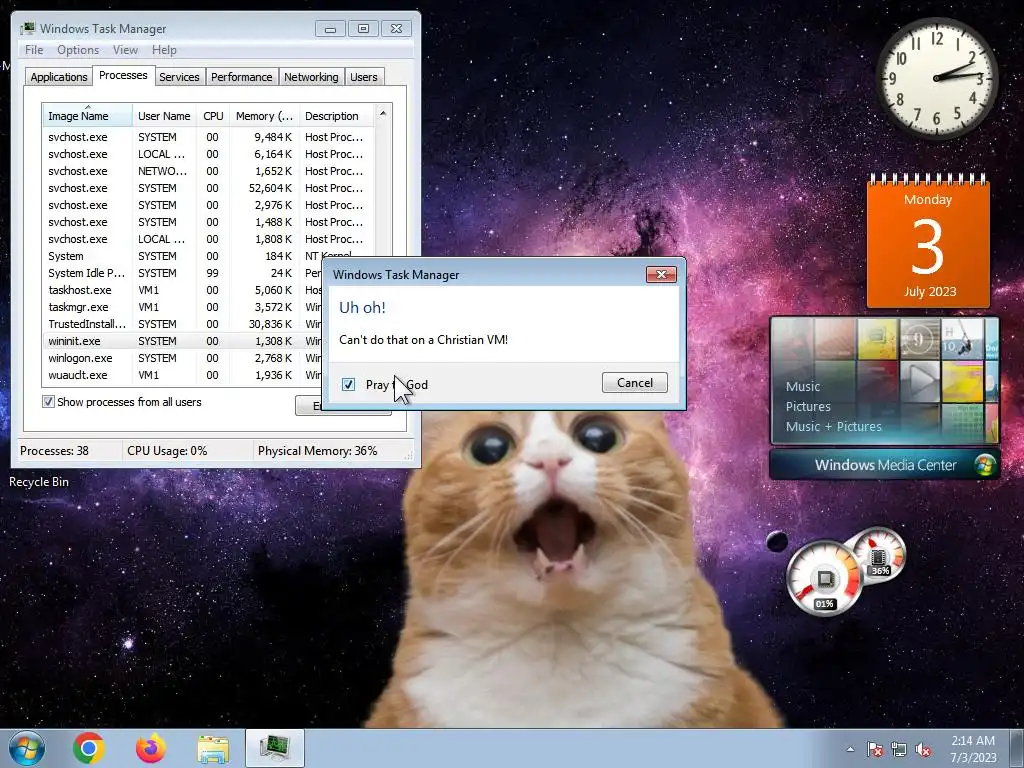
Task: Select the svchost.exe row using 52,604 K
Action: tap(209, 188)
